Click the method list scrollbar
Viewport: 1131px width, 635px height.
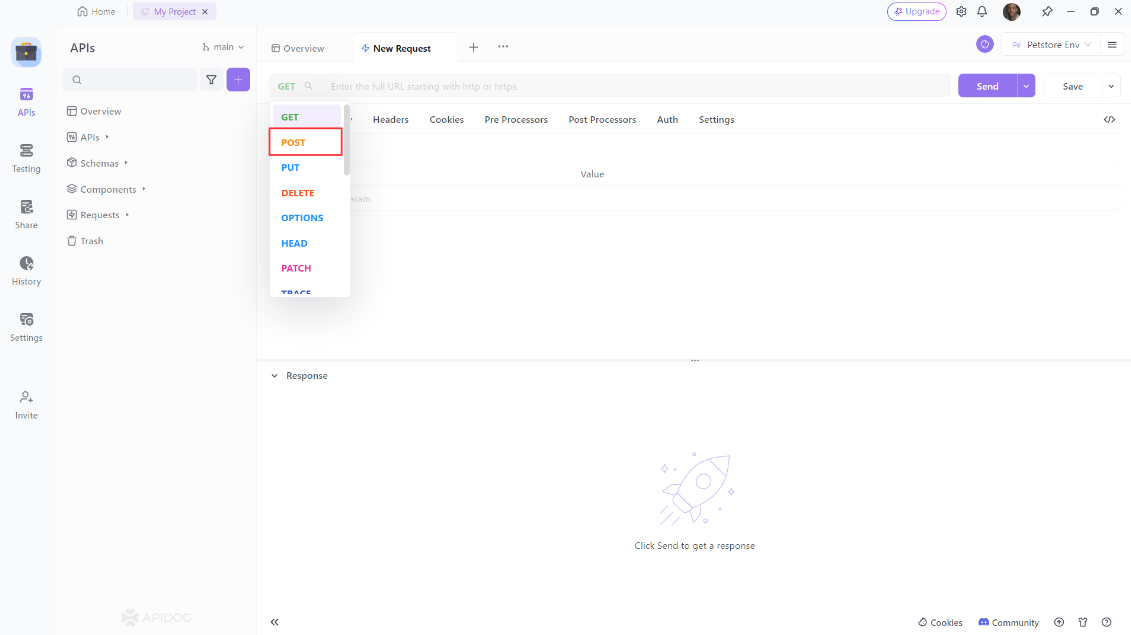point(347,140)
